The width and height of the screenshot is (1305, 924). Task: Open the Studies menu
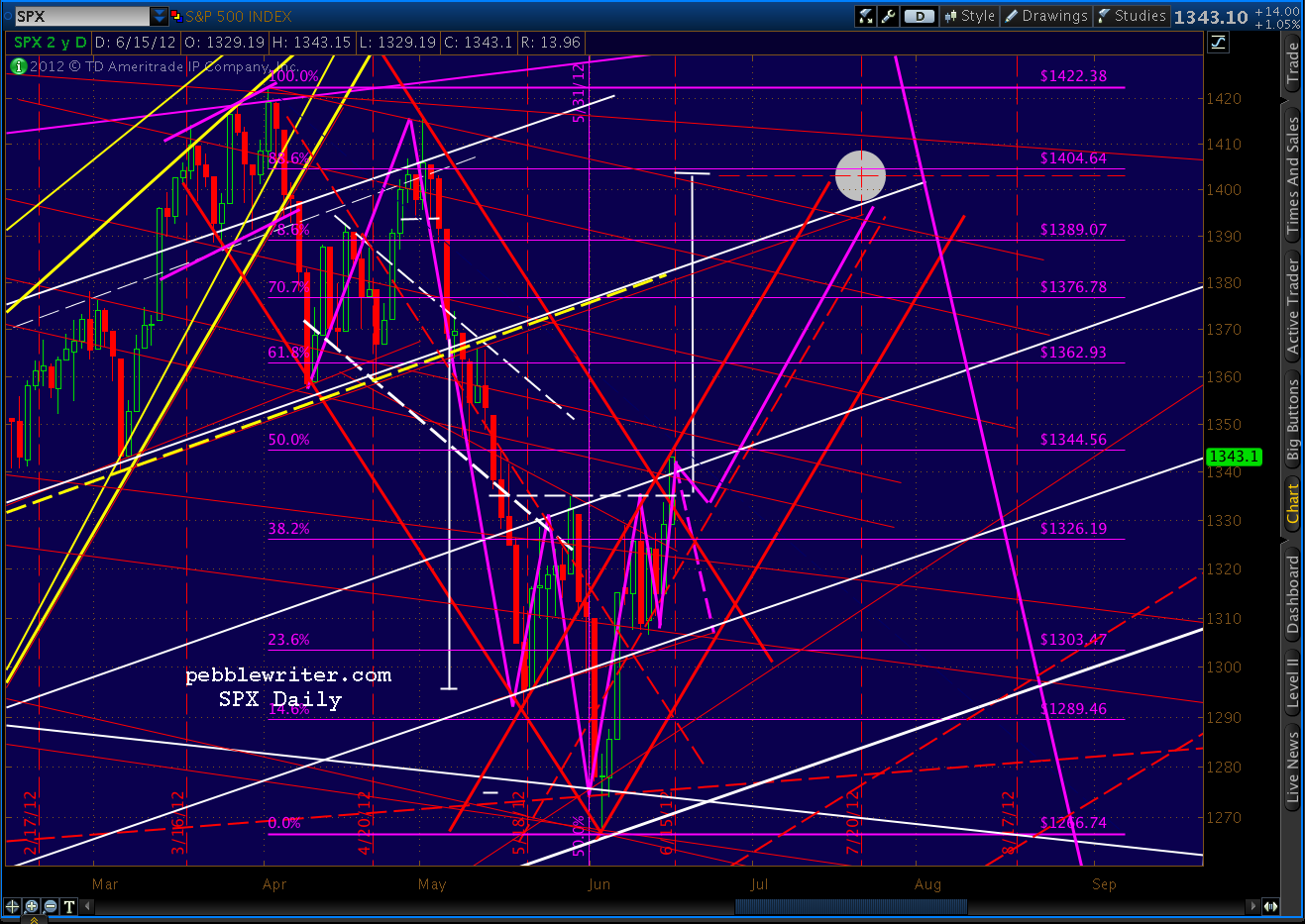pyautogui.click(x=1132, y=16)
